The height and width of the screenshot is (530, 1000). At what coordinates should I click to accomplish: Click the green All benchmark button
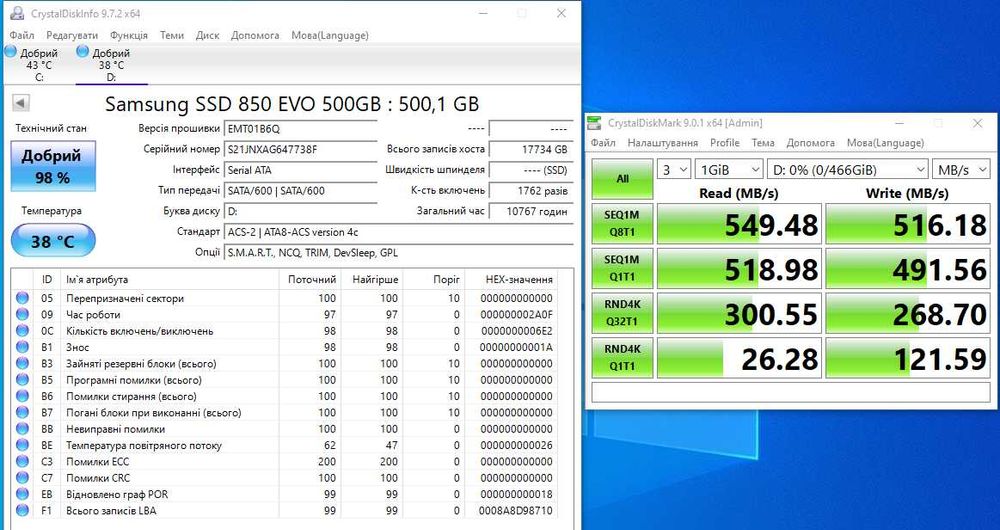(622, 179)
